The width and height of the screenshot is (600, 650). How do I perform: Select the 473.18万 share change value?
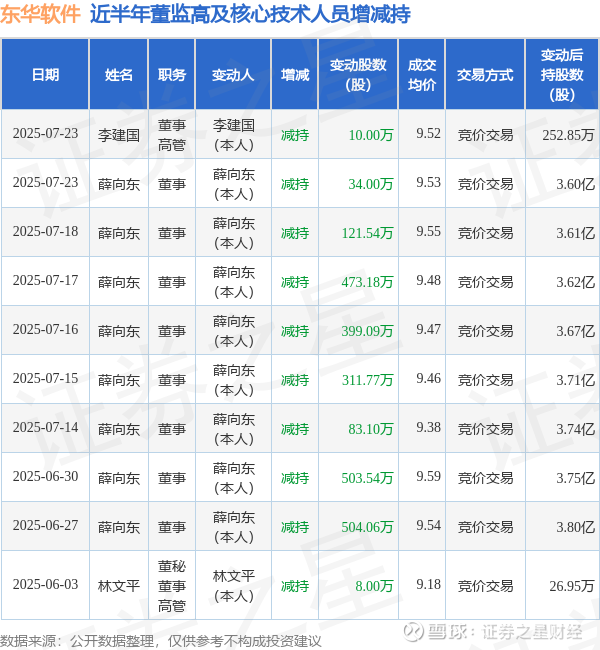tap(367, 281)
